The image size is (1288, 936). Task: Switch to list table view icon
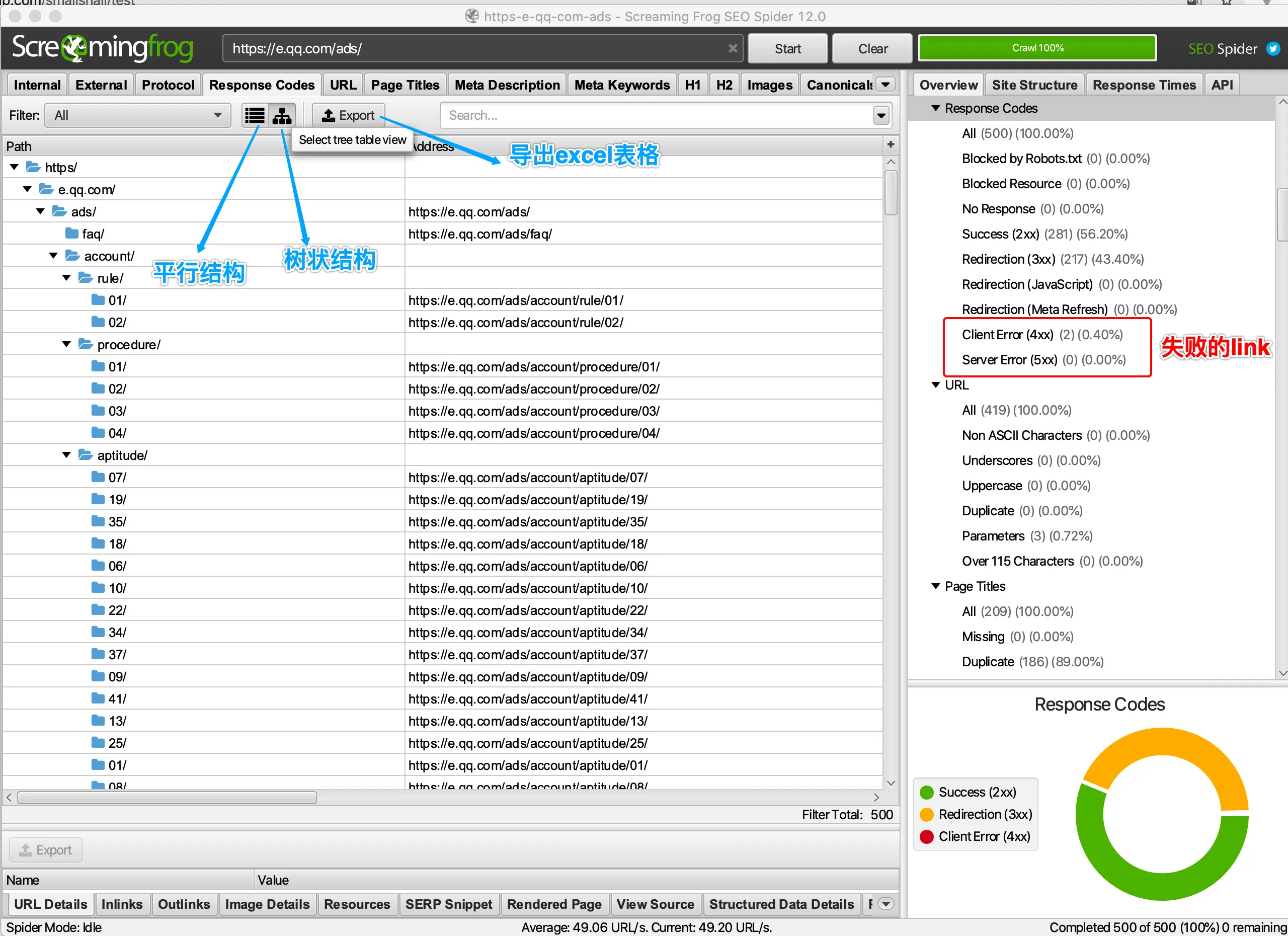(255, 115)
